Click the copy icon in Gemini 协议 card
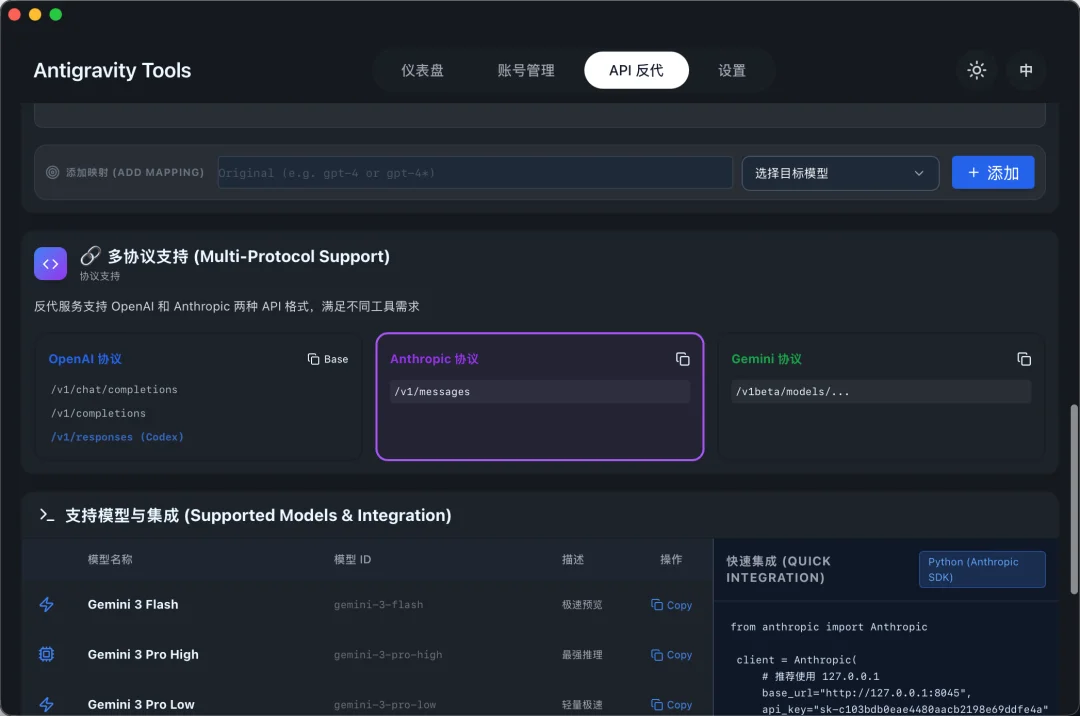This screenshot has width=1080, height=716. pyautogui.click(x=1024, y=358)
